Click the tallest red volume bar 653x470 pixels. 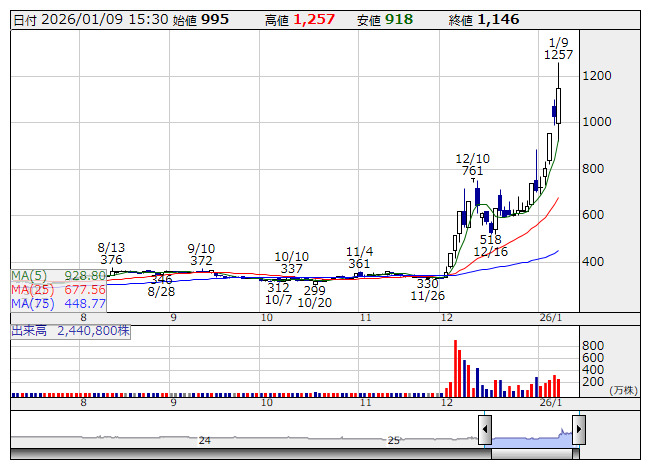click(456, 368)
